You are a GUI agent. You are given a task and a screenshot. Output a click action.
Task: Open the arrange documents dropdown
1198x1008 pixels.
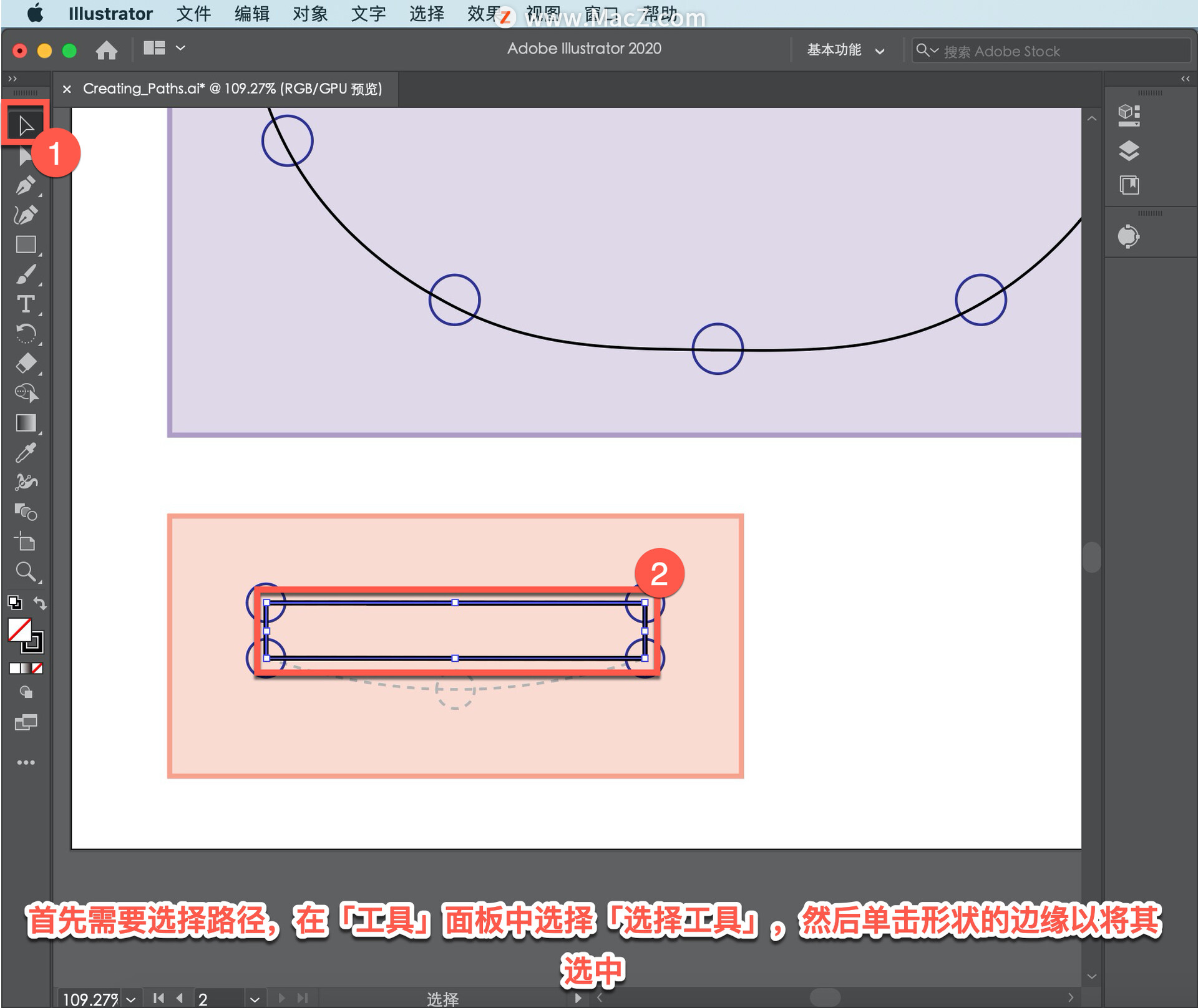tap(180, 48)
